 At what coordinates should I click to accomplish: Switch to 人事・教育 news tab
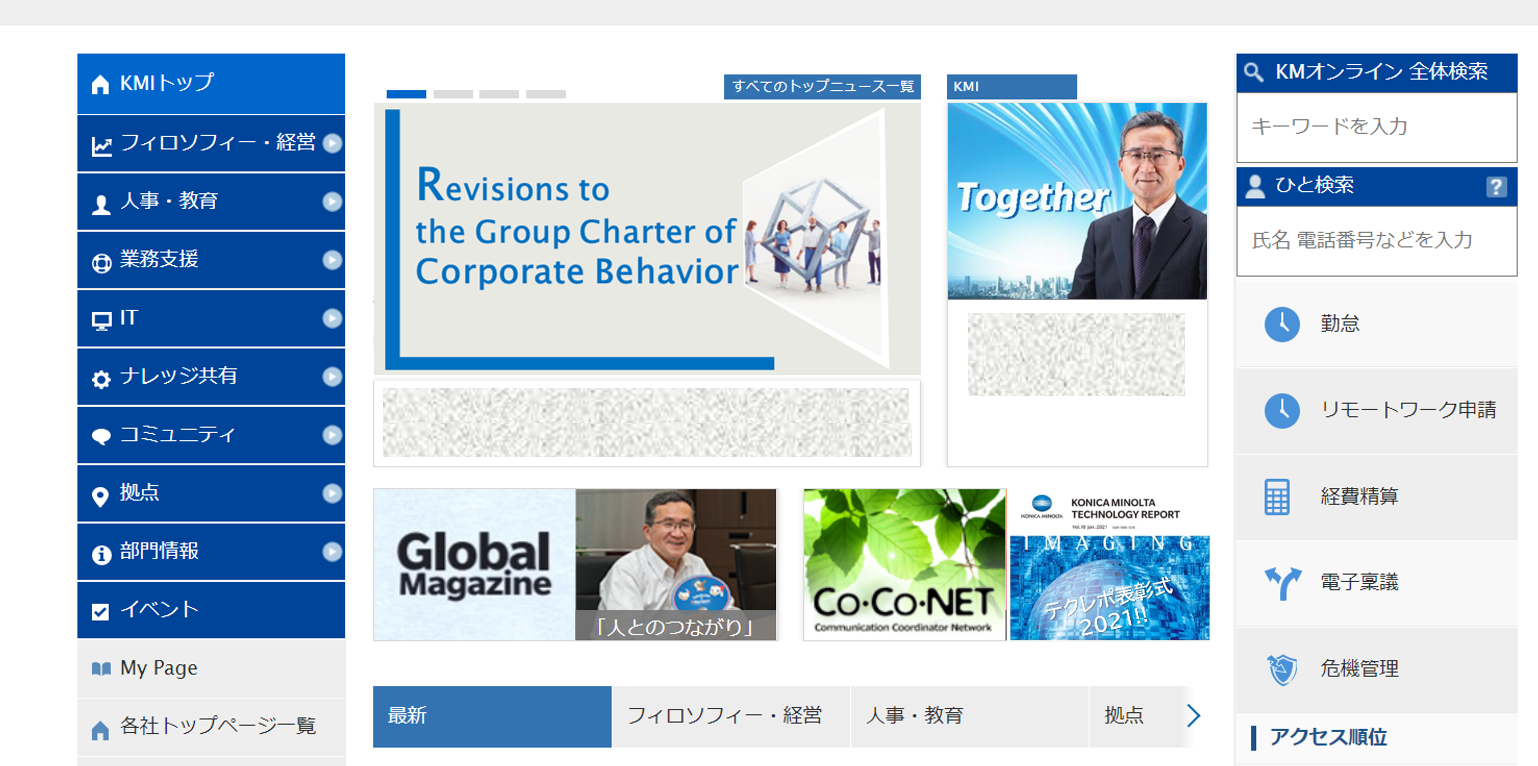(970, 716)
